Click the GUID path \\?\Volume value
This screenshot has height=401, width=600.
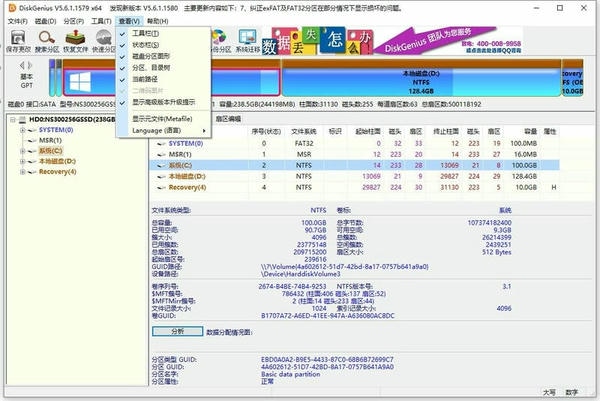(344, 267)
